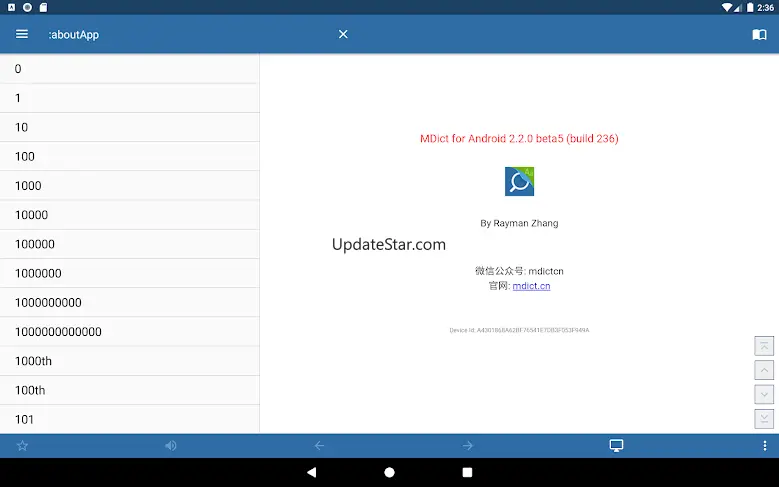The height and width of the screenshot is (487, 779).
Task: Tap the Android recent apps square button
Action: [467, 472]
